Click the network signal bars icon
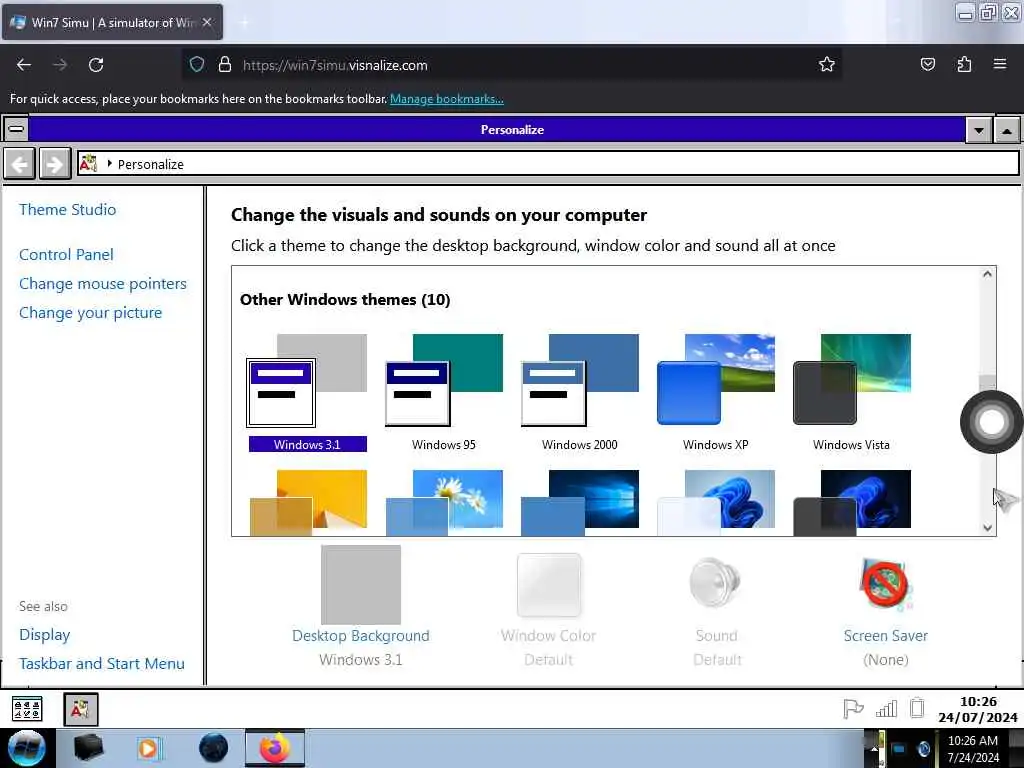The image size is (1024, 768). [x=886, y=709]
